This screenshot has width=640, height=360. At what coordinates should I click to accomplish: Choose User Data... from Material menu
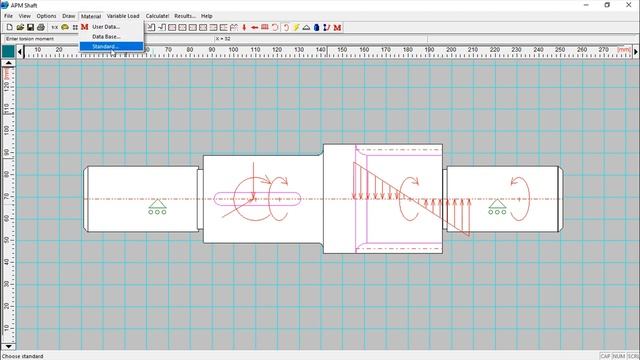tap(111, 27)
